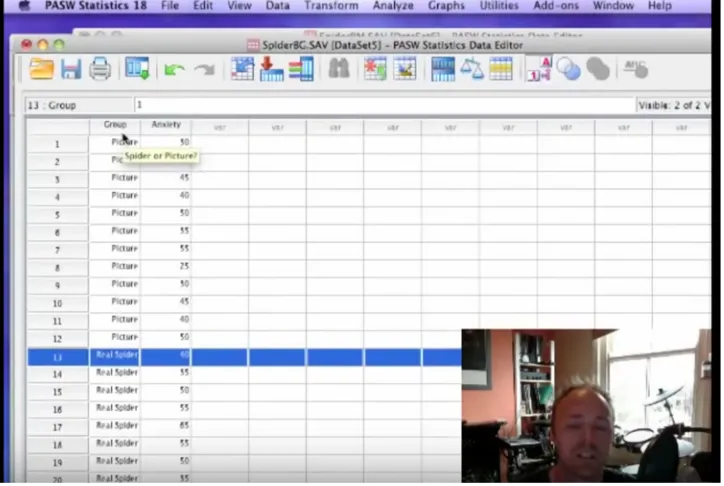Open the Graphs menu
Screen dimensions: 724x486
click(446, 6)
